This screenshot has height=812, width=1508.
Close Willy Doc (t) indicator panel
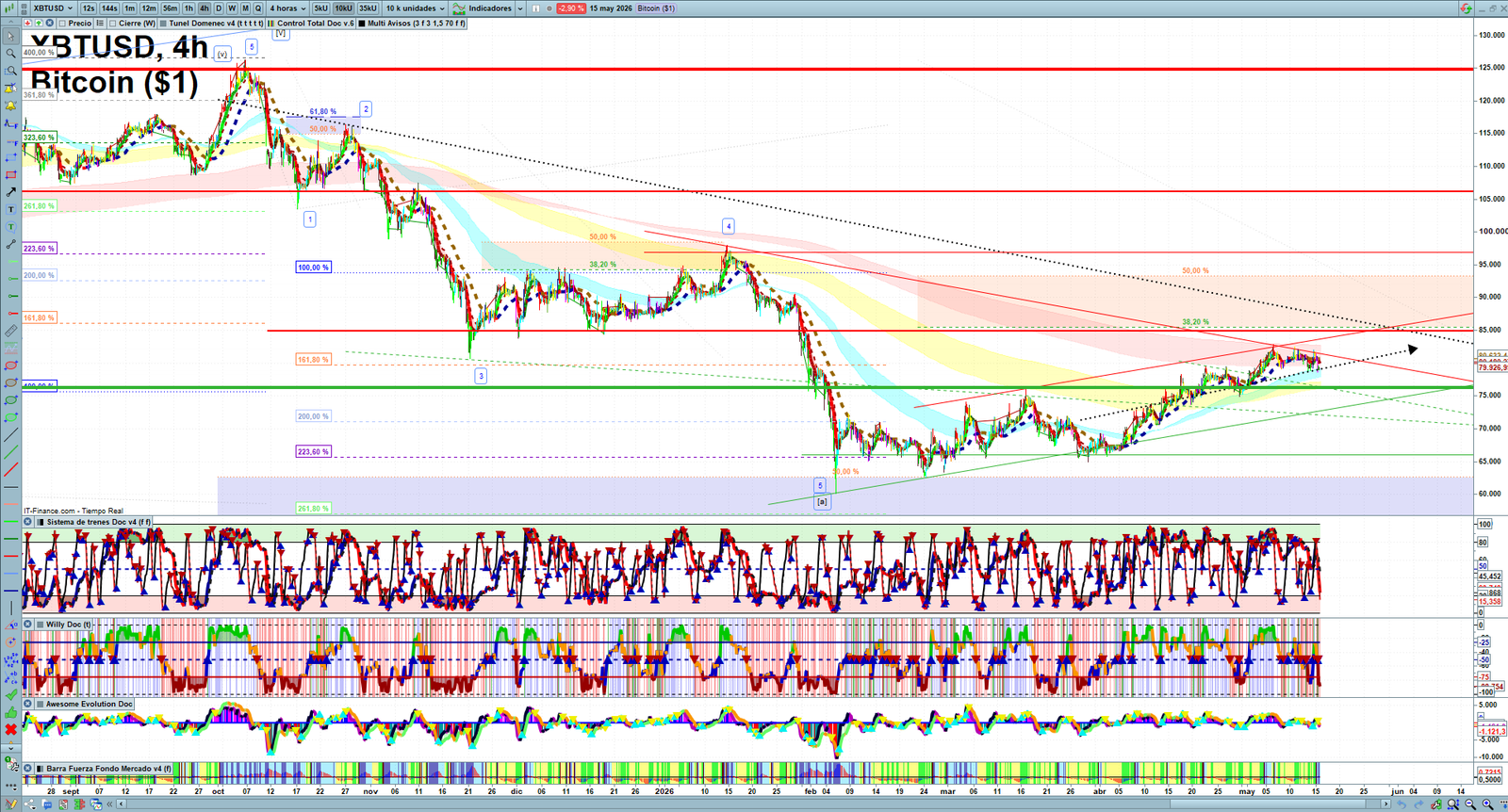(27, 625)
